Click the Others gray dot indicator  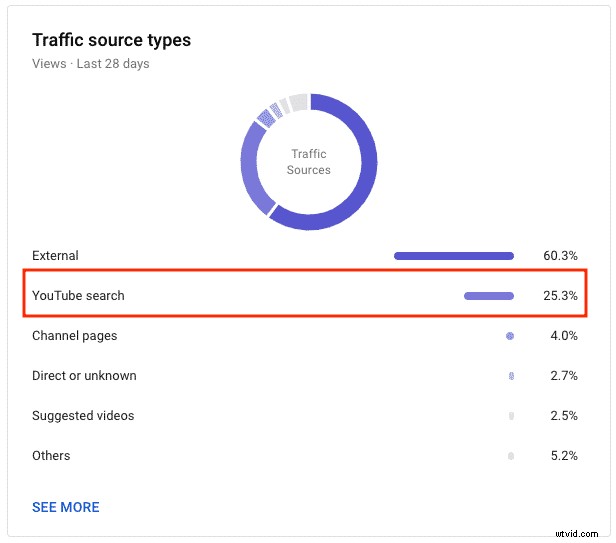(511, 456)
